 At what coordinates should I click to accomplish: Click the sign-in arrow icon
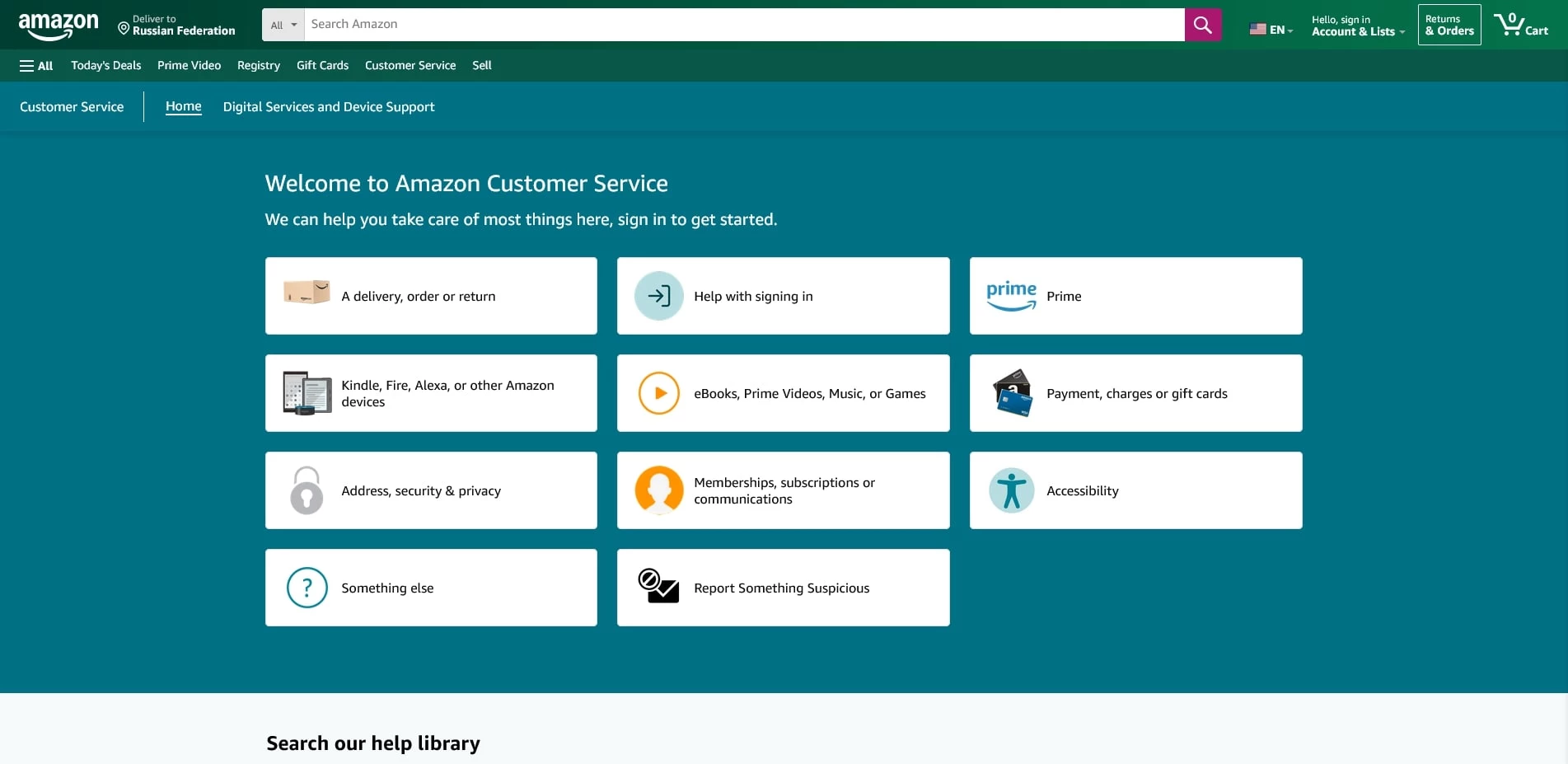pos(658,296)
